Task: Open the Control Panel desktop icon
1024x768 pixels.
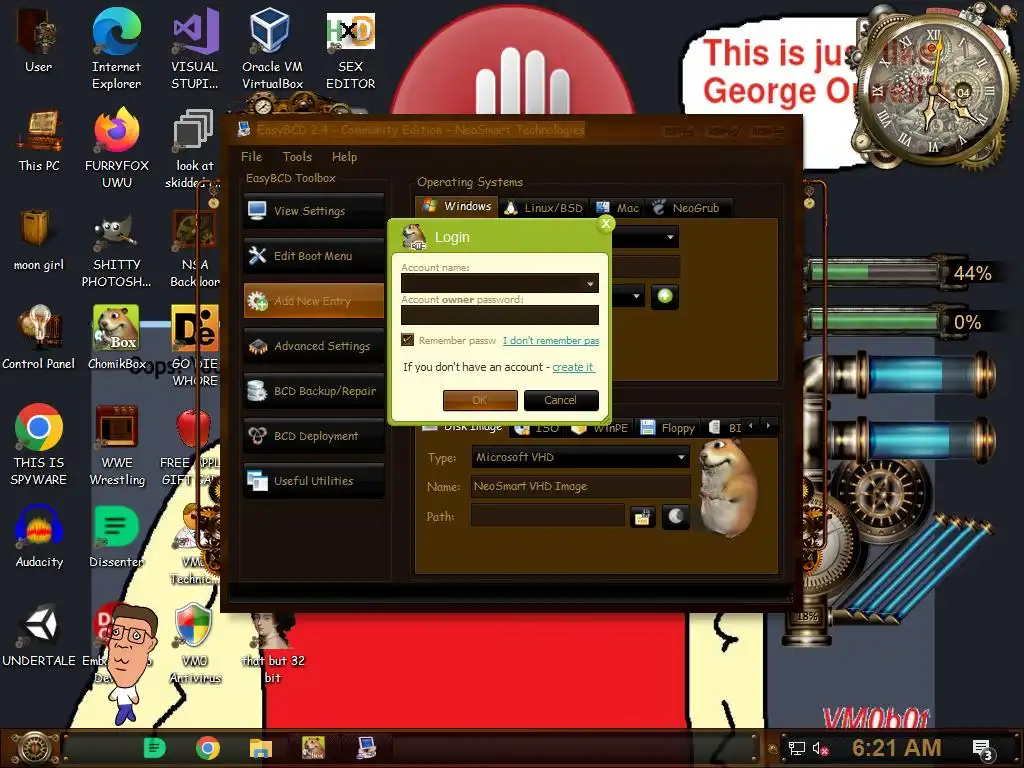Action: click(39, 338)
